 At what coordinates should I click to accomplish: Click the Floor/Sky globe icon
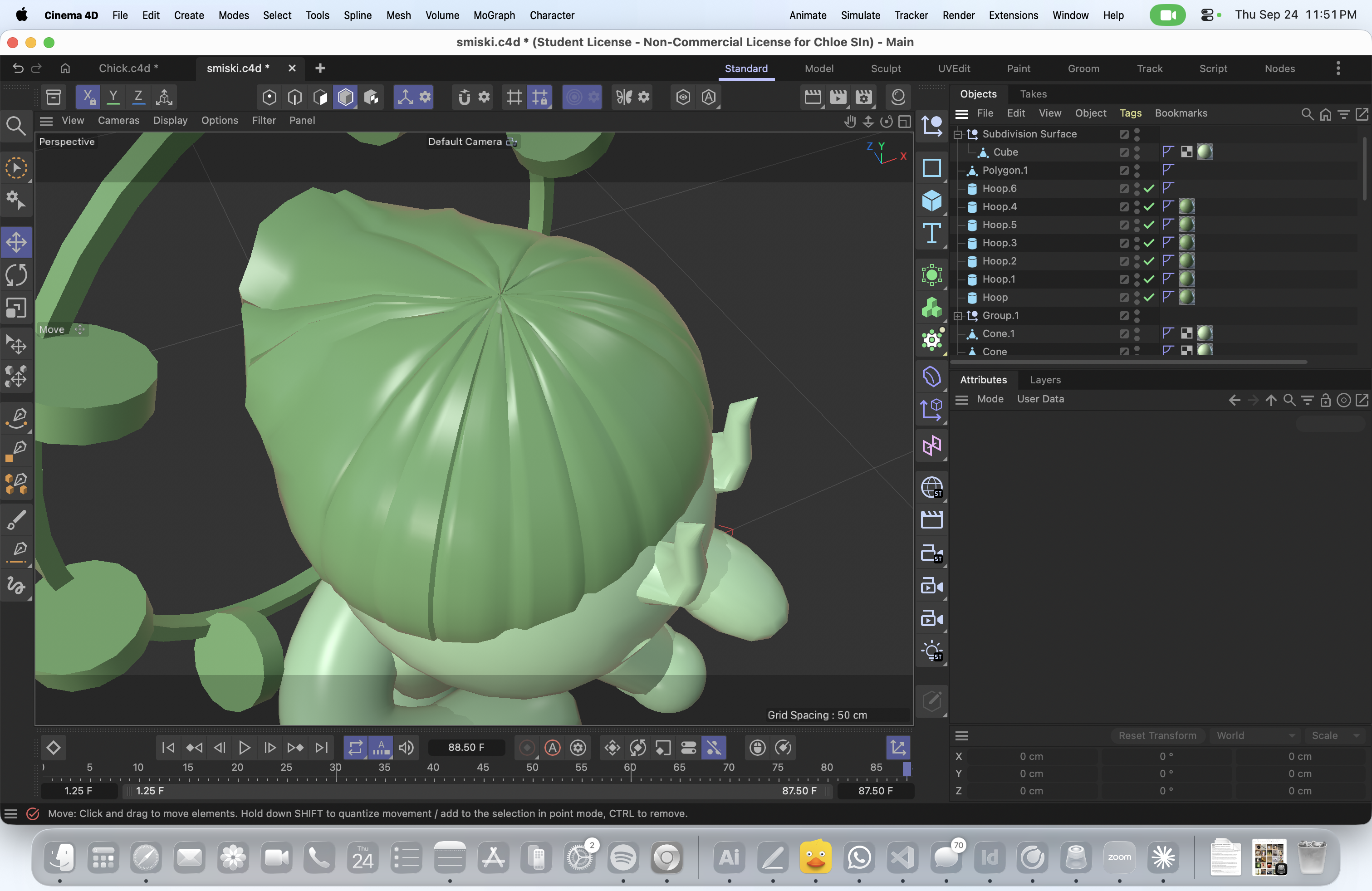pyautogui.click(x=931, y=488)
